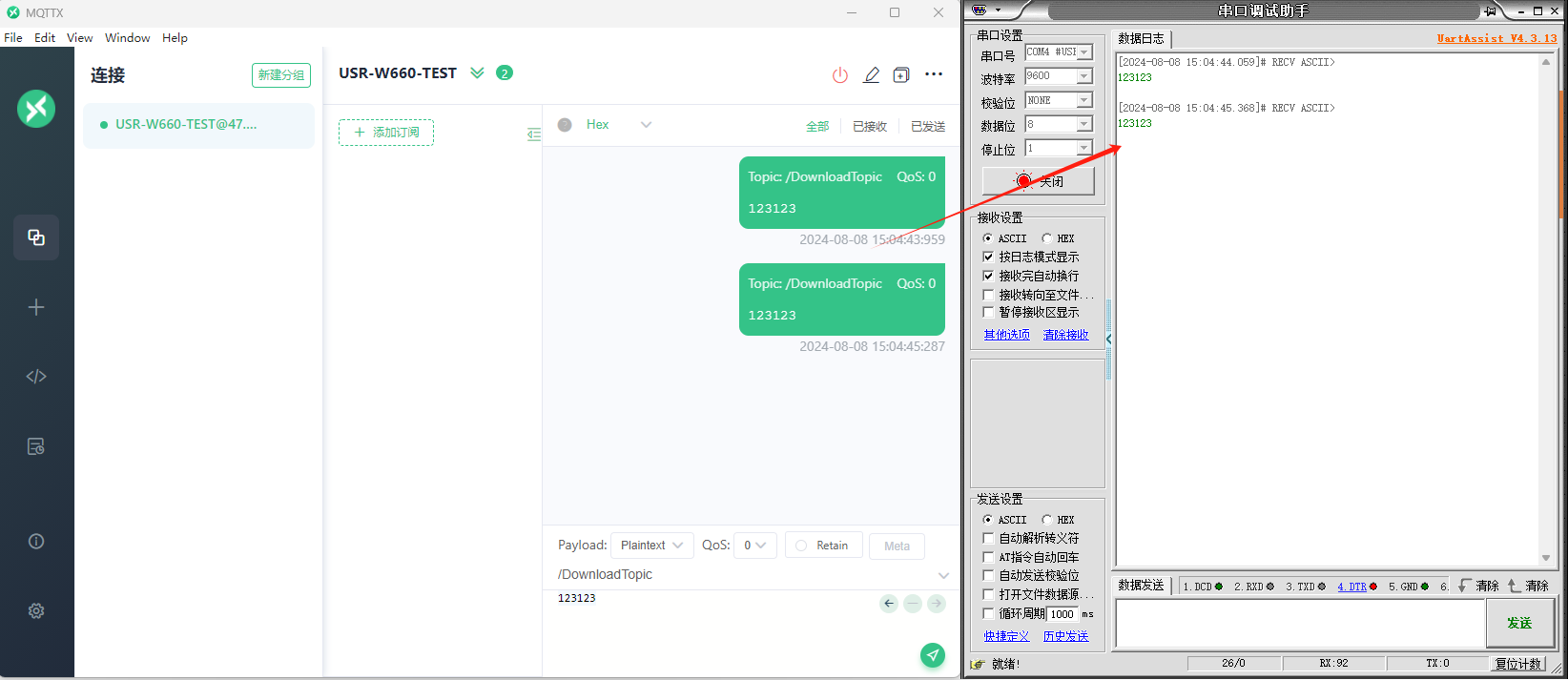Click the plus new connection sidebar icon
The height and width of the screenshot is (680, 1568).
pos(36,307)
